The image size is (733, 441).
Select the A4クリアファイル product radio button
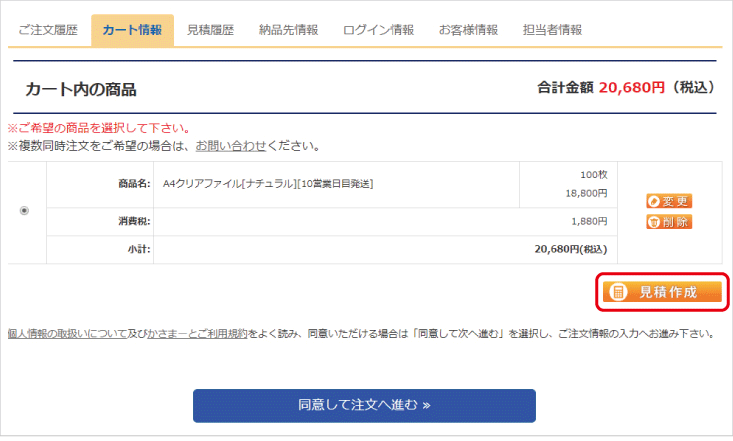pyautogui.click(x=25, y=211)
